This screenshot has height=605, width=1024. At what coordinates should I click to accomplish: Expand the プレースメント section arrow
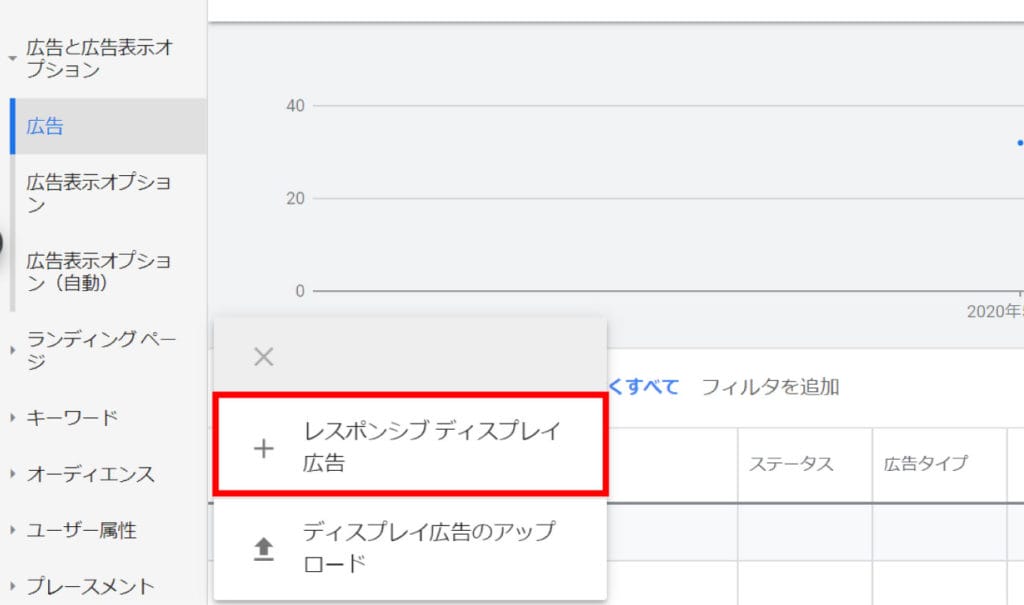(11, 587)
